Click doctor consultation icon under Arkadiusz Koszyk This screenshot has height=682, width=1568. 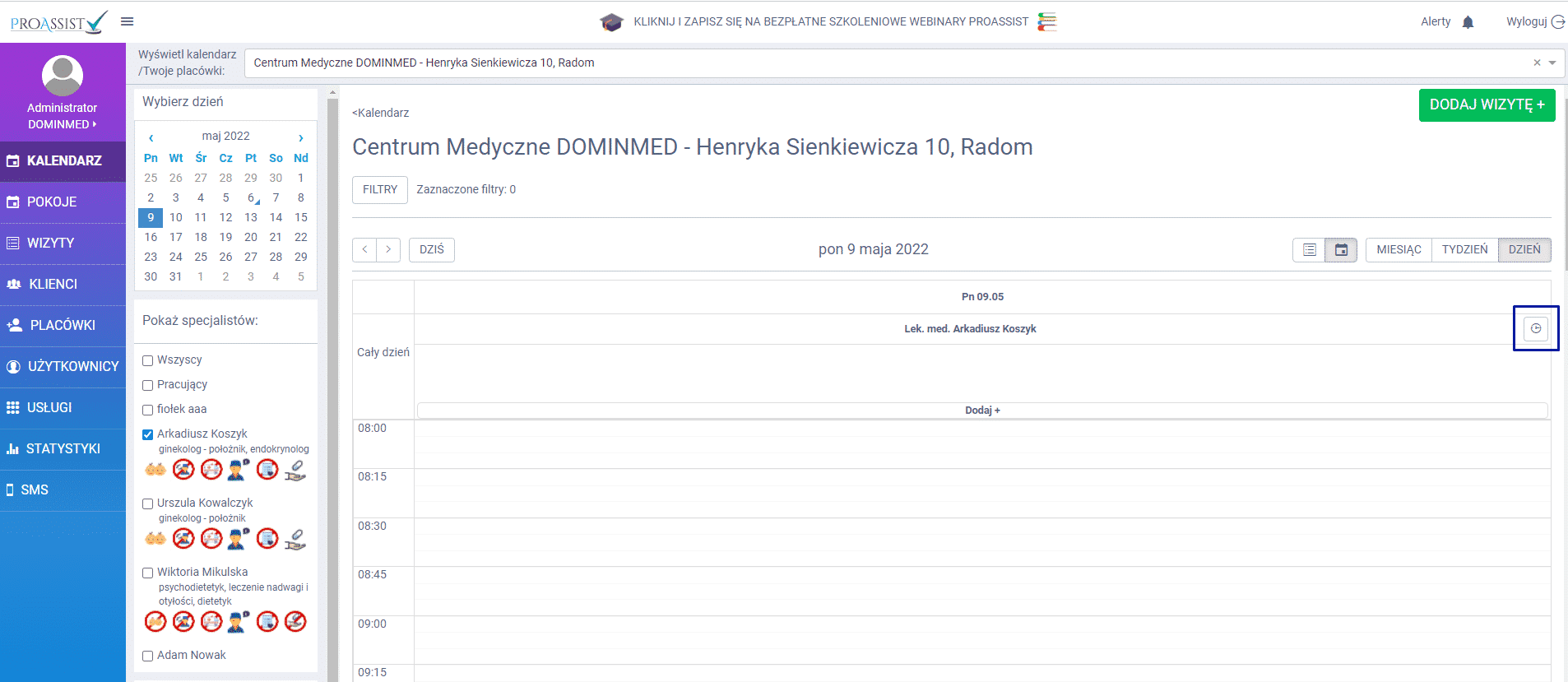(x=239, y=470)
